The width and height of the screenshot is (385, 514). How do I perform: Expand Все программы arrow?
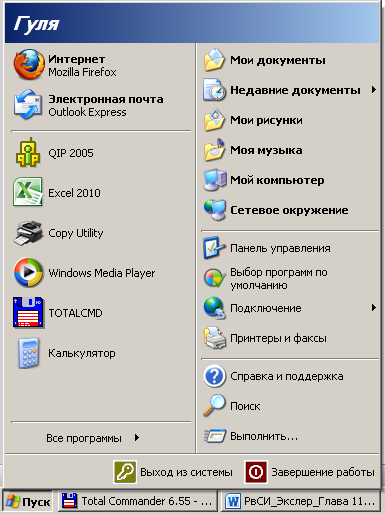pyautogui.click(x=137, y=438)
